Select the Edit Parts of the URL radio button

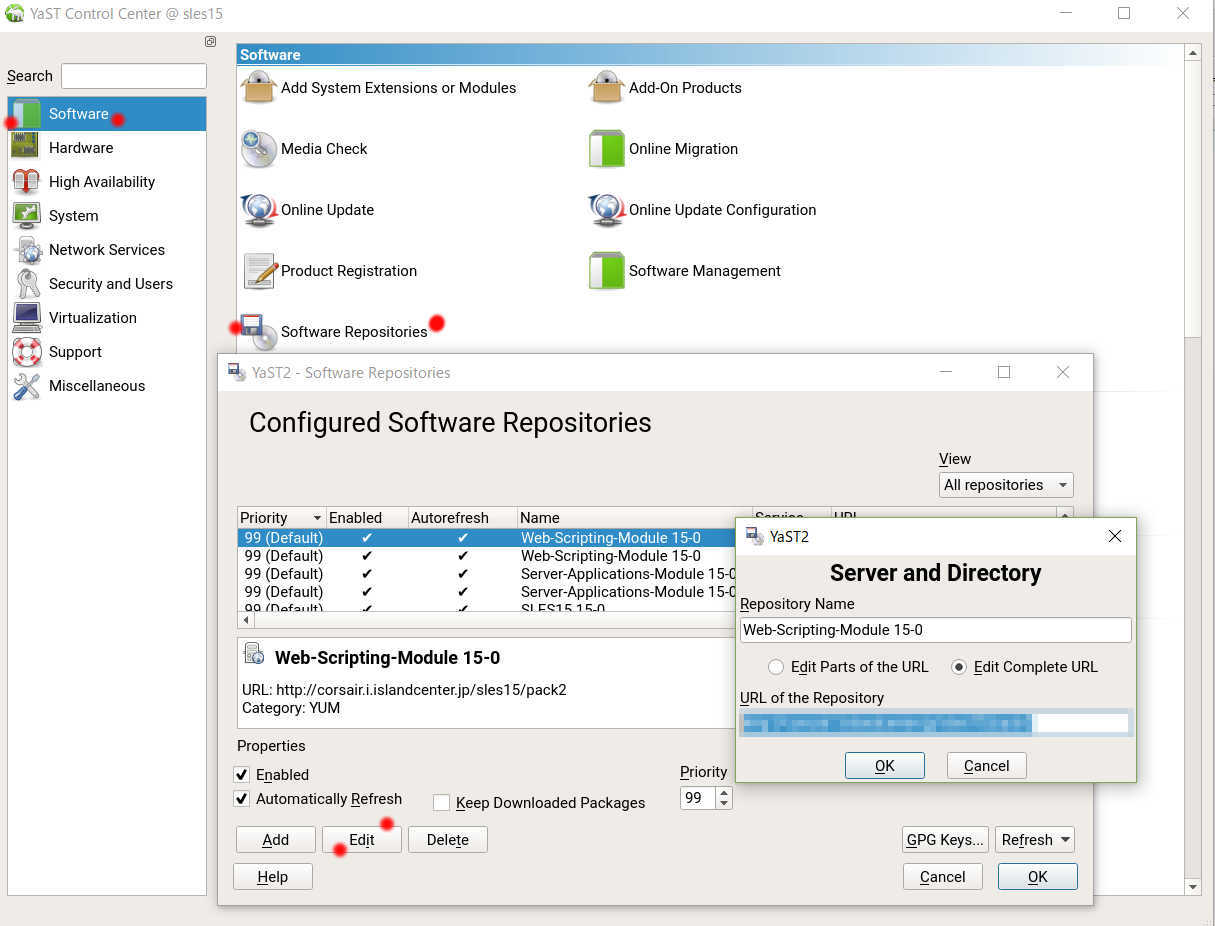click(x=776, y=667)
